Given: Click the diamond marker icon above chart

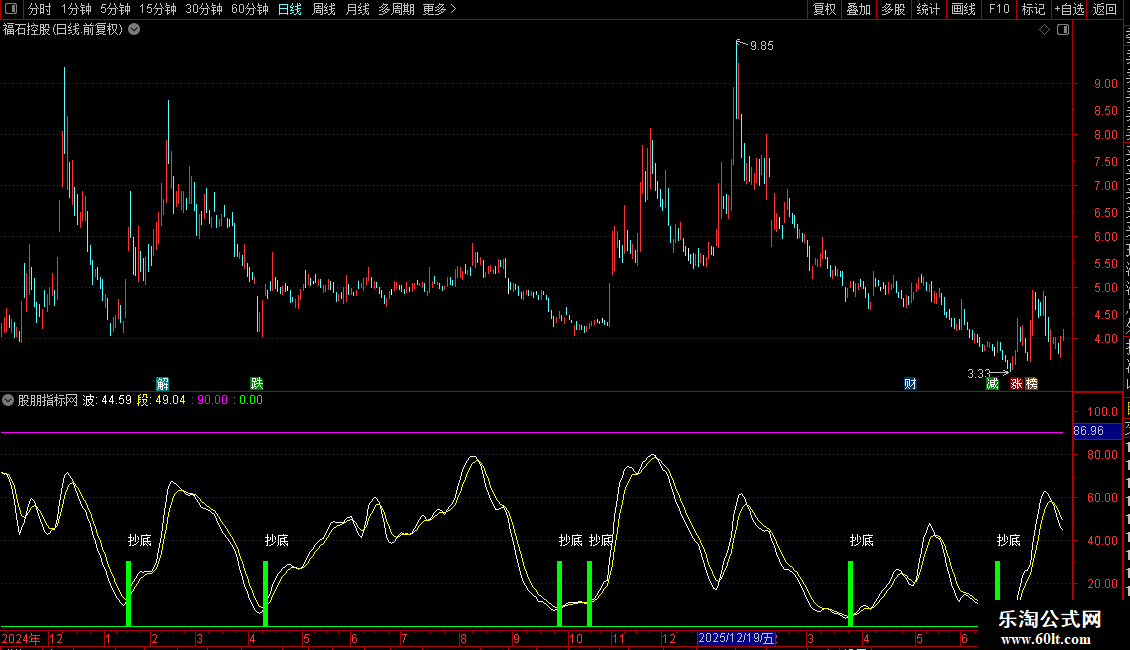Looking at the screenshot, I should pos(1044,30).
